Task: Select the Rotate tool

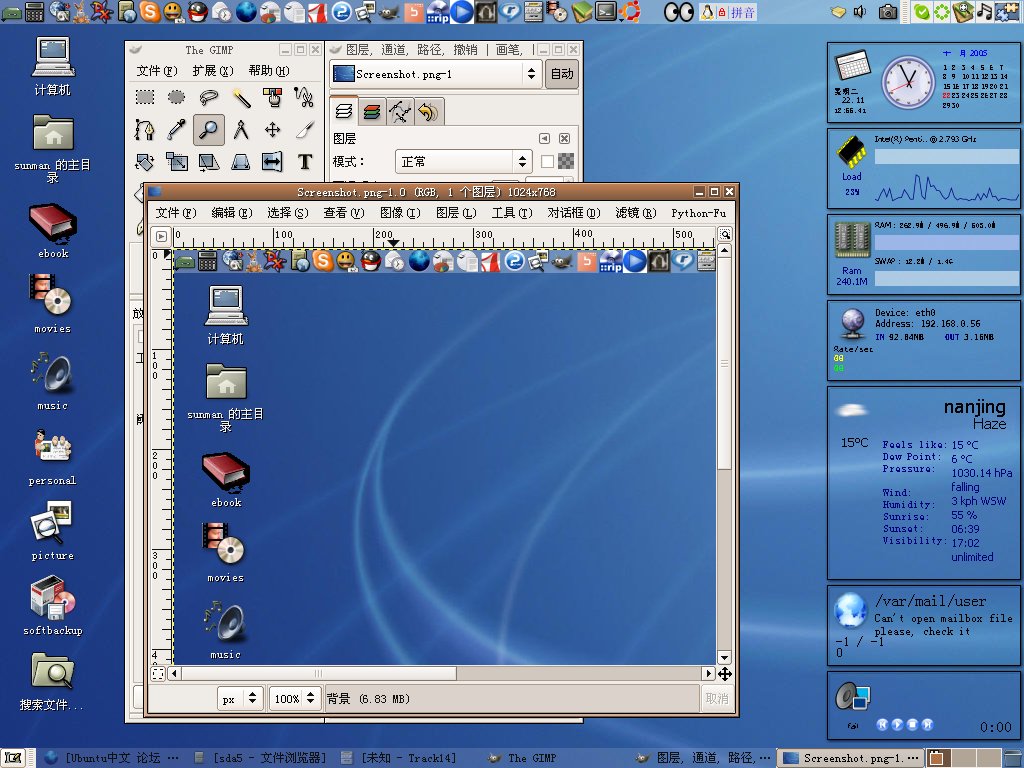Action: point(145,161)
